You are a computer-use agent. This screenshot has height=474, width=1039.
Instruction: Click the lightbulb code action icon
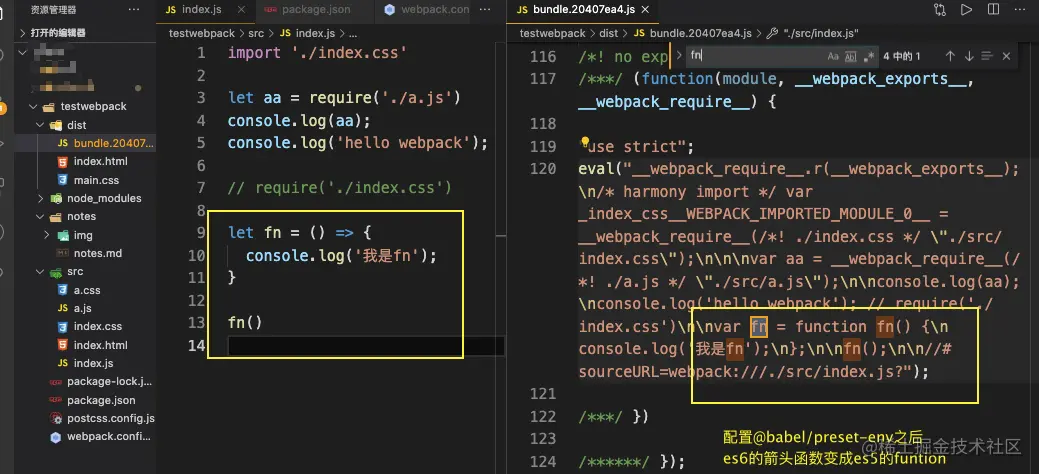(x=585, y=141)
